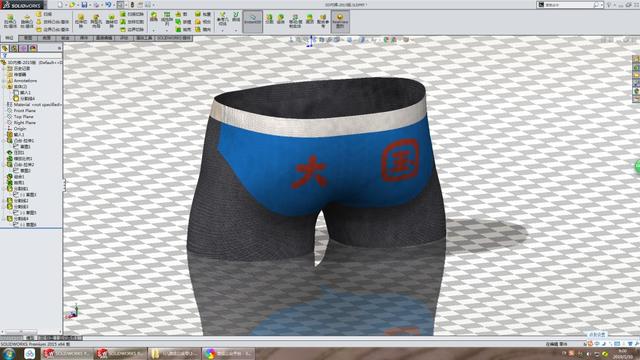
Task: Click the Print icon in quick toolbar
Action: [96, 5]
